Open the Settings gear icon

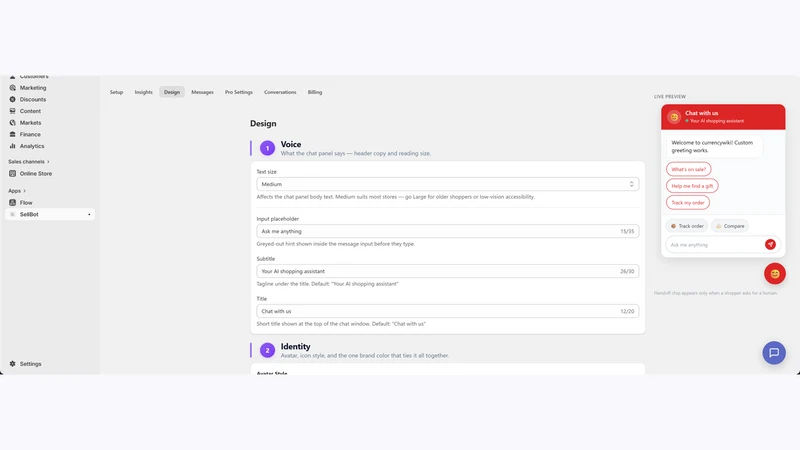12,364
